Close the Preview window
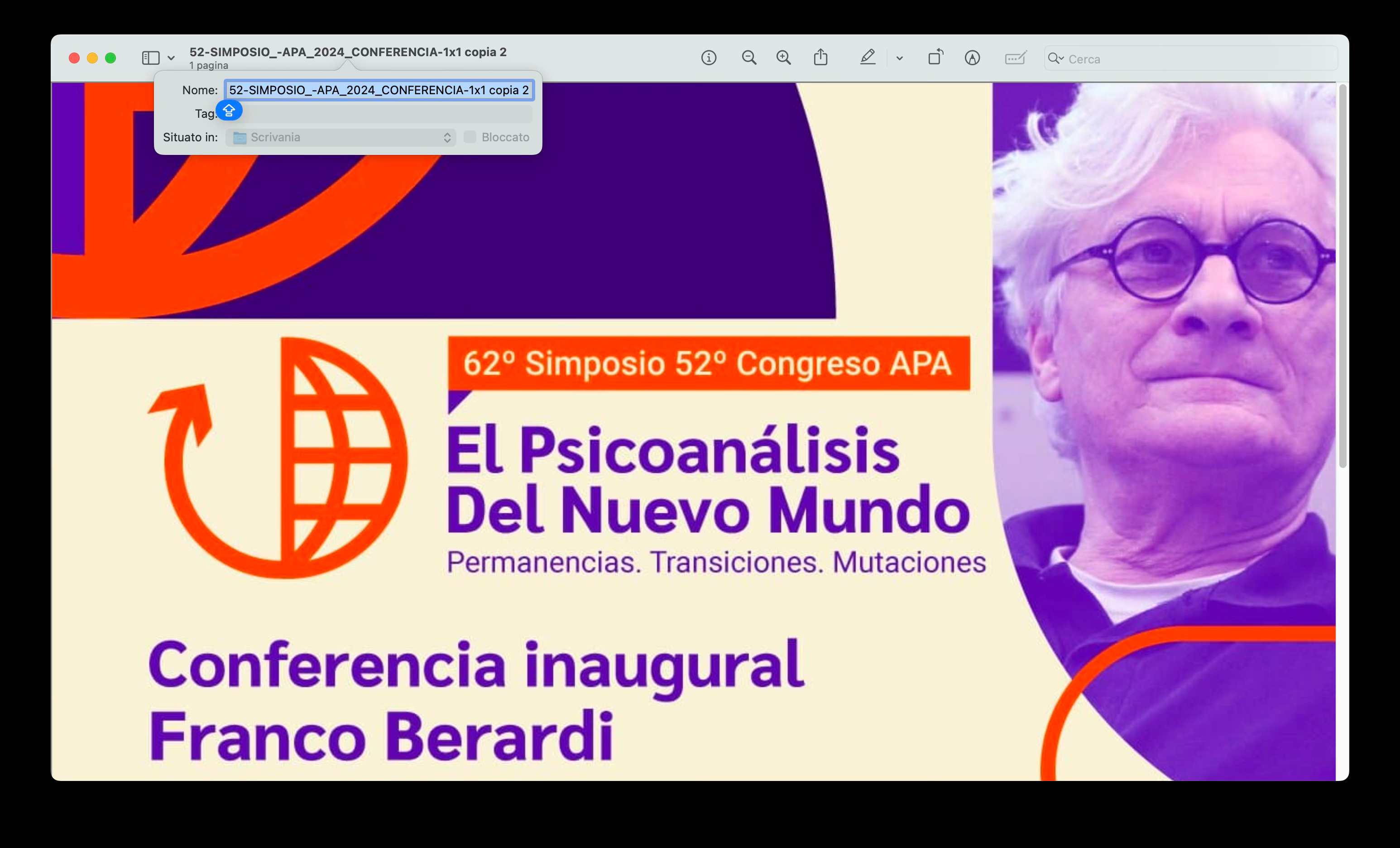 [x=74, y=58]
